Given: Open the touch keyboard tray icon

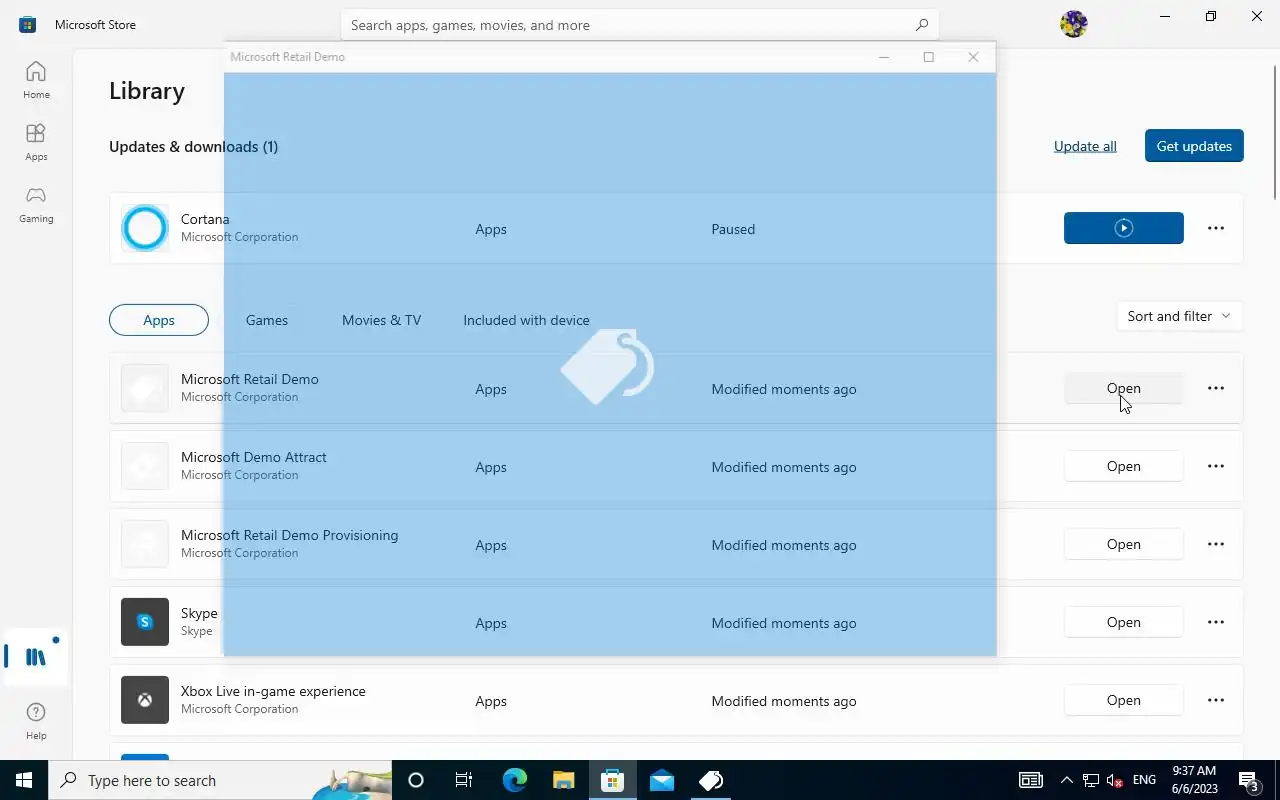Looking at the screenshot, I should pos(1031,780).
